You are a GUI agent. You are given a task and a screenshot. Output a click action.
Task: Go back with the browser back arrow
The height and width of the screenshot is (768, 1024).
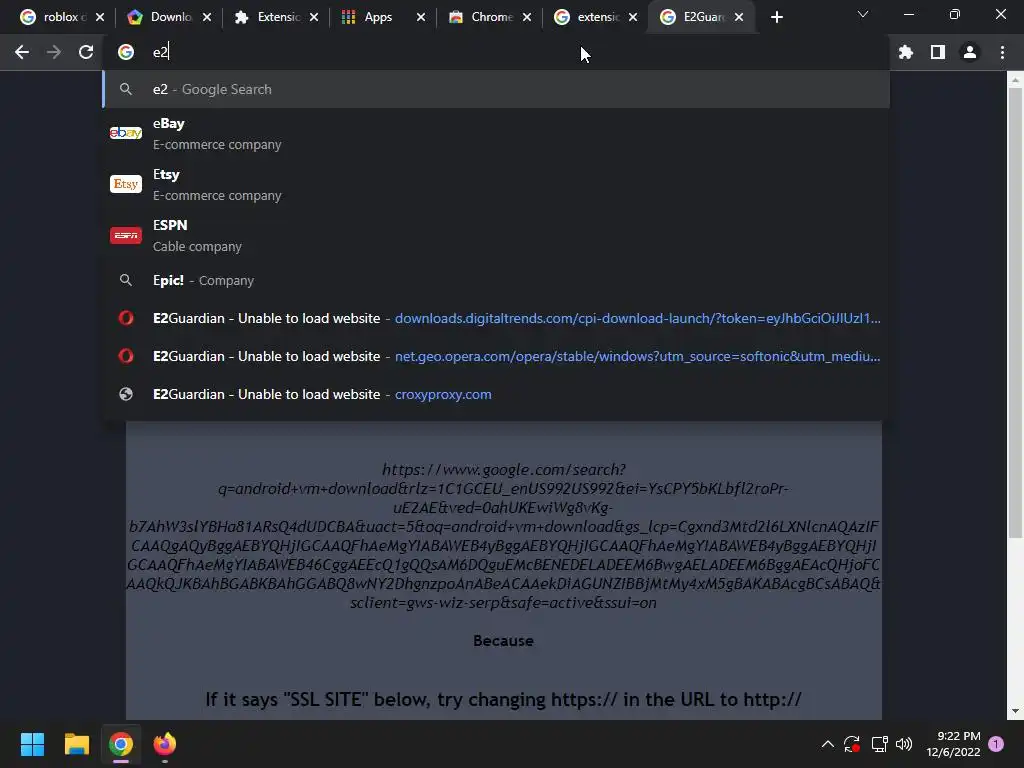click(x=22, y=52)
